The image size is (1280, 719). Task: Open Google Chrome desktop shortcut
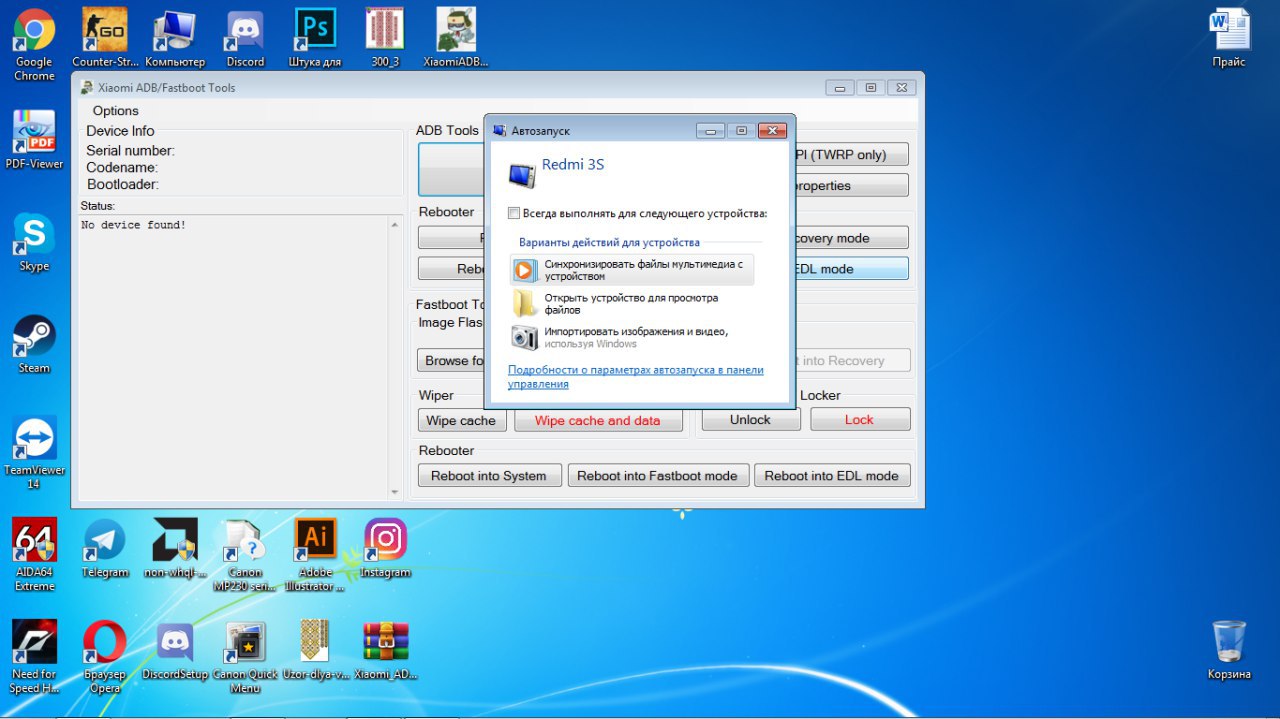[34, 45]
